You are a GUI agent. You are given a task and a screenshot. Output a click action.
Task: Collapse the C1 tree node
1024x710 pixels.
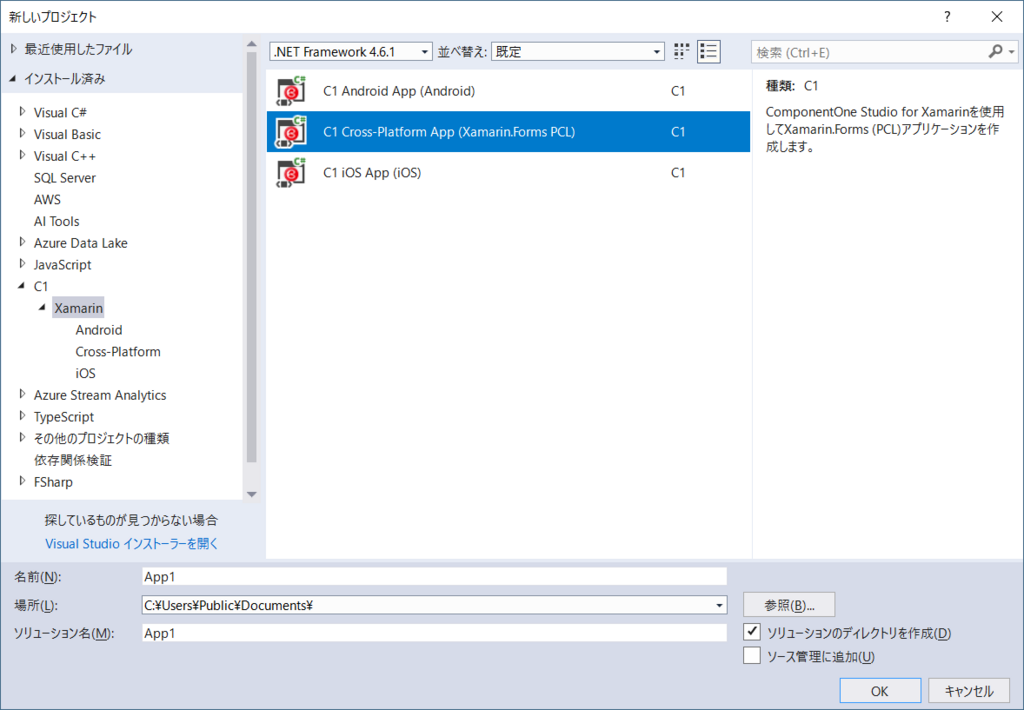click(22, 285)
